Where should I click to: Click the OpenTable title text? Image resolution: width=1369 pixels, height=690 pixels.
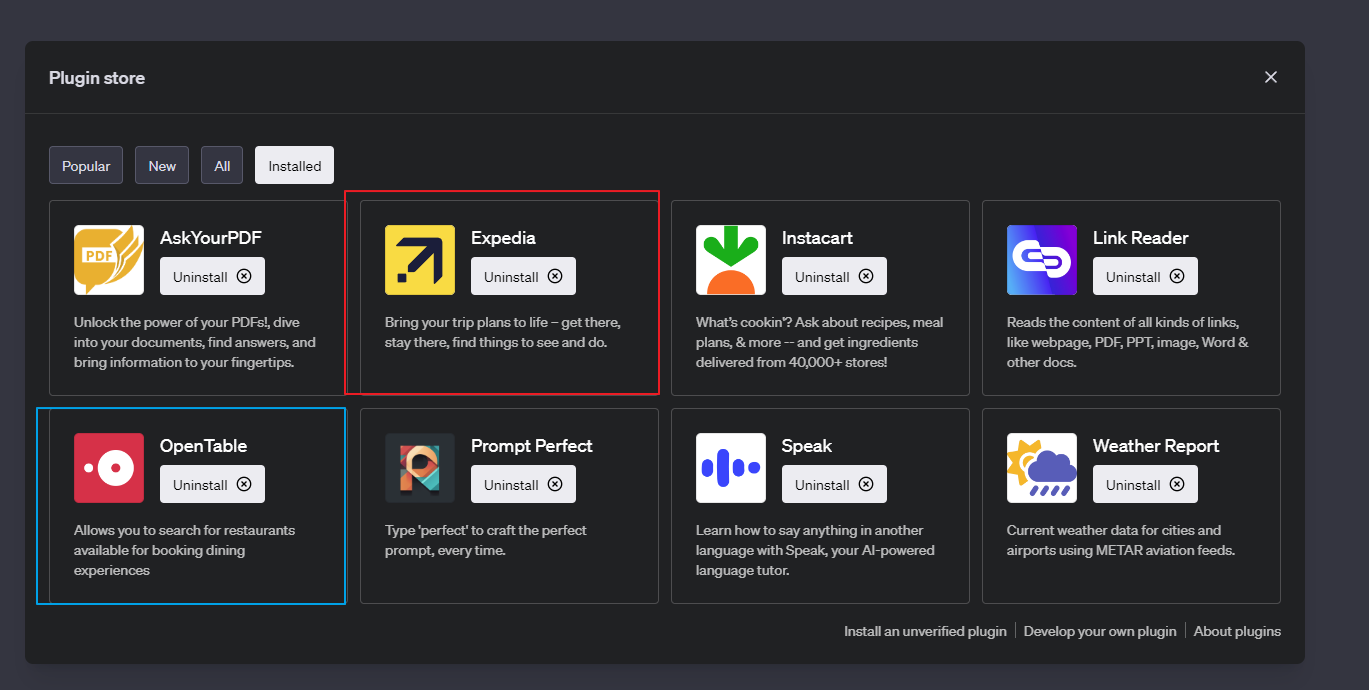[203, 446]
